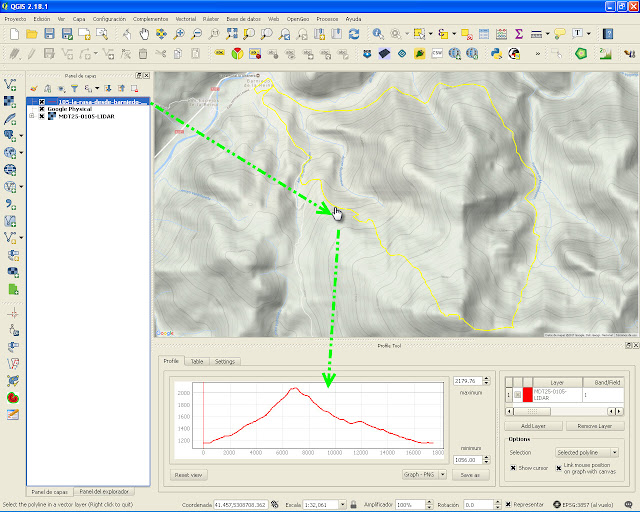Click the Reset view button
This screenshot has height=512, width=640.
coord(189,475)
